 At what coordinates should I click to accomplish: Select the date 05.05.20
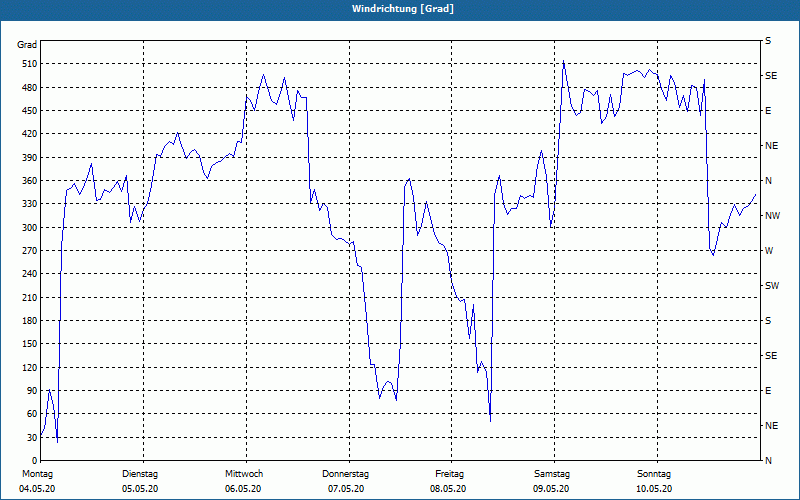[x=140, y=489]
